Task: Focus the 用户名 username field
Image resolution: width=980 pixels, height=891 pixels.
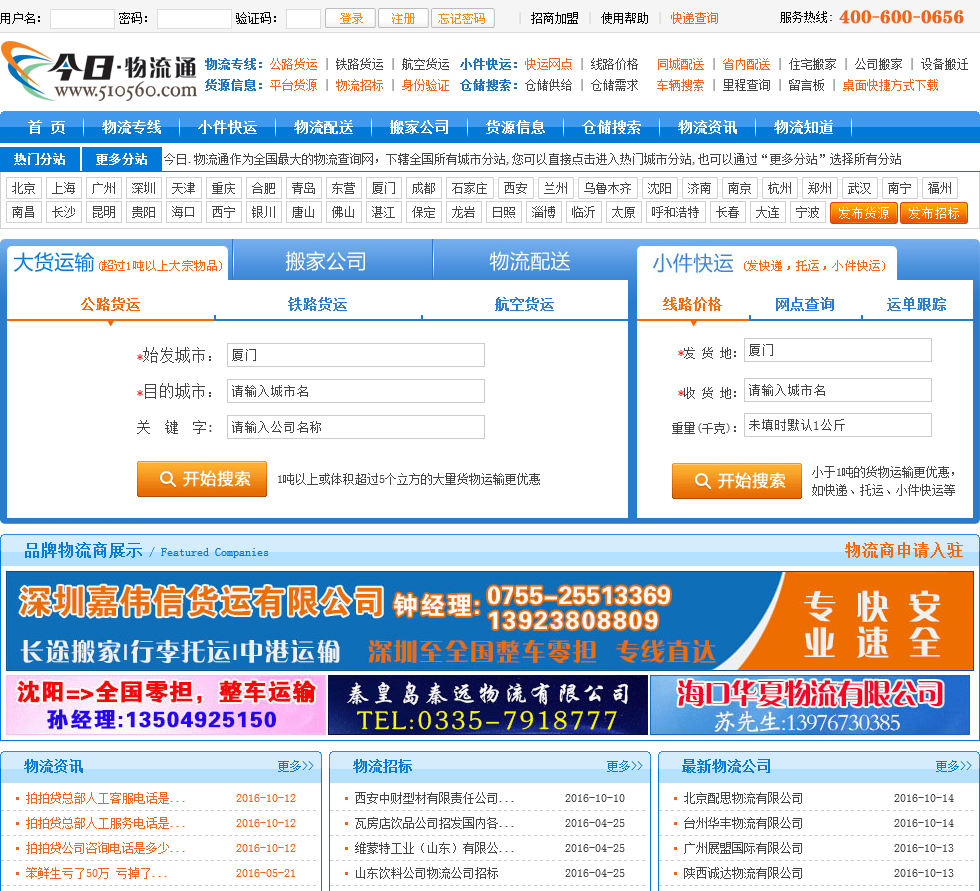Action: 82,19
